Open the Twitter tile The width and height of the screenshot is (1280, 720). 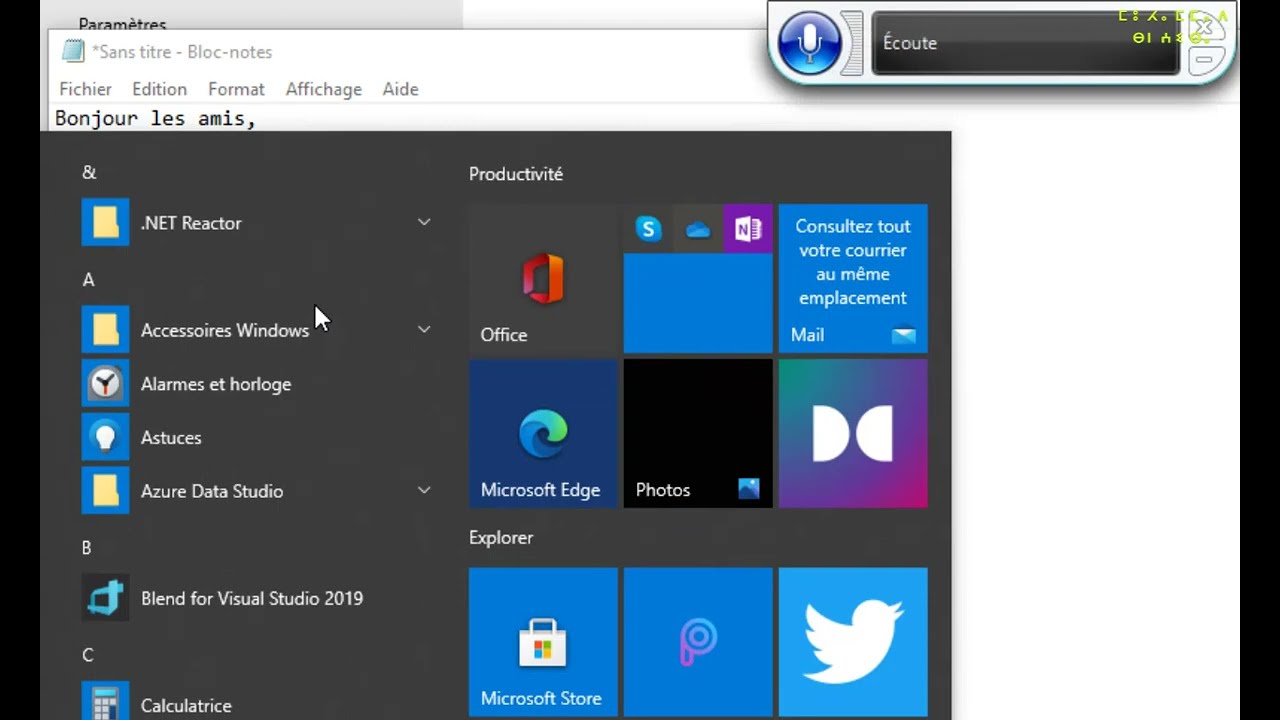pyautogui.click(x=853, y=642)
